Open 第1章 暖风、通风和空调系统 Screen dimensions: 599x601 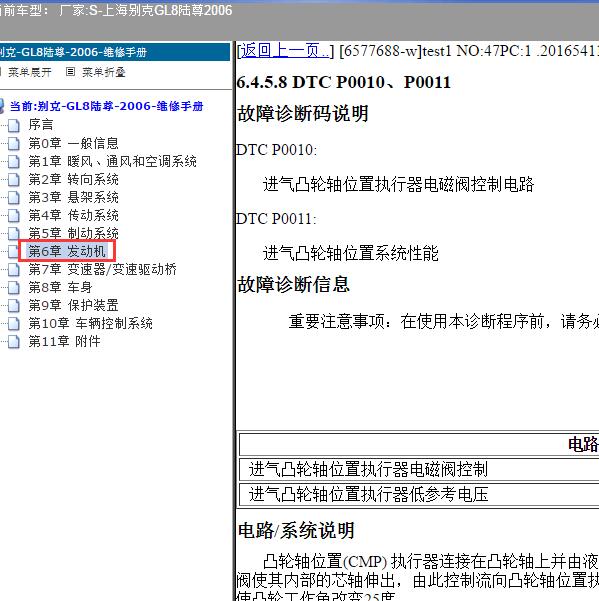(x=113, y=161)
